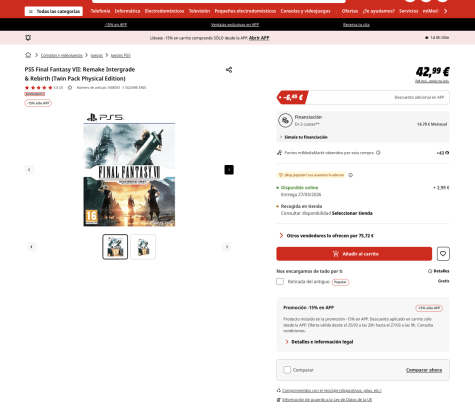Open ¿Te ayudamos? help link

click(x=379, y=11)
